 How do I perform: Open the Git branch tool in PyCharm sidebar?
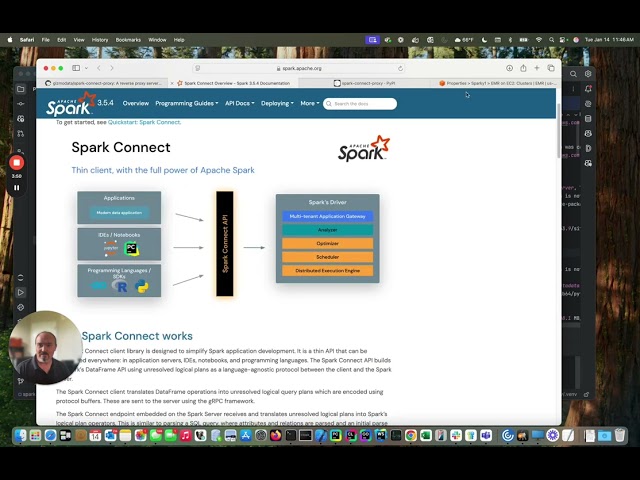click(x=20, y=380)
